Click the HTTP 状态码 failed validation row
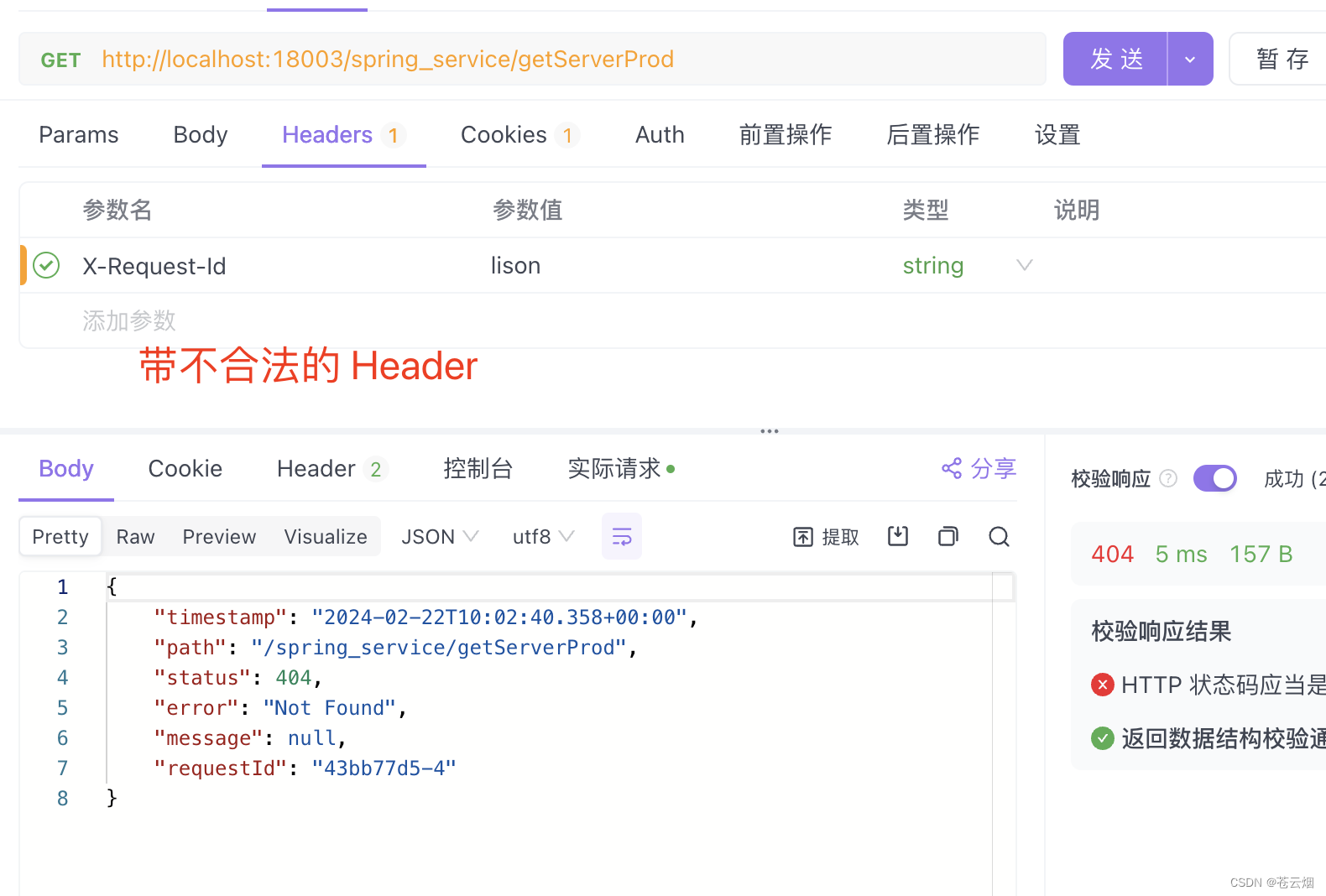Screen dimensions: 1326x896 pos(1209,685)
